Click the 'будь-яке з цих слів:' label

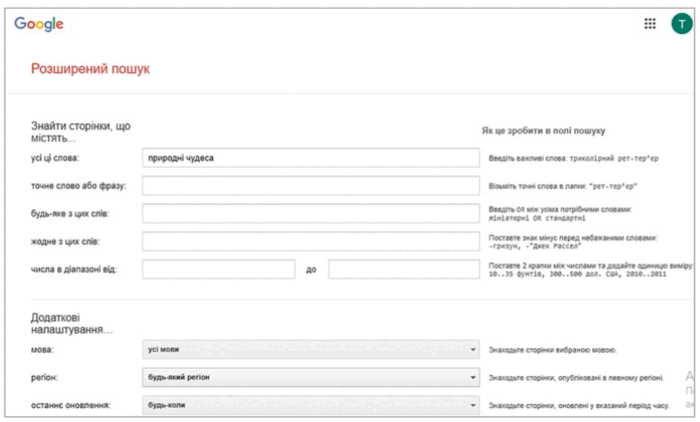[70, 213]
